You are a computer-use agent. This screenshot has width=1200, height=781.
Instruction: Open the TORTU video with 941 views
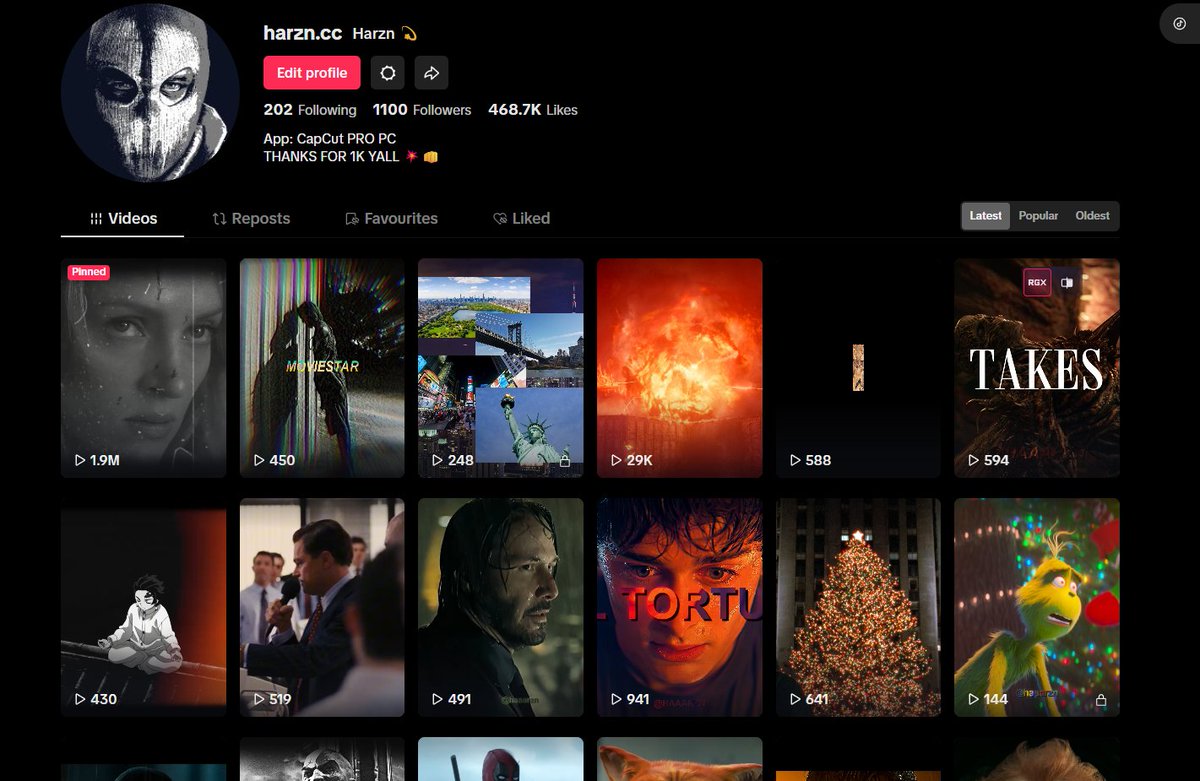(x=680, y=607)
